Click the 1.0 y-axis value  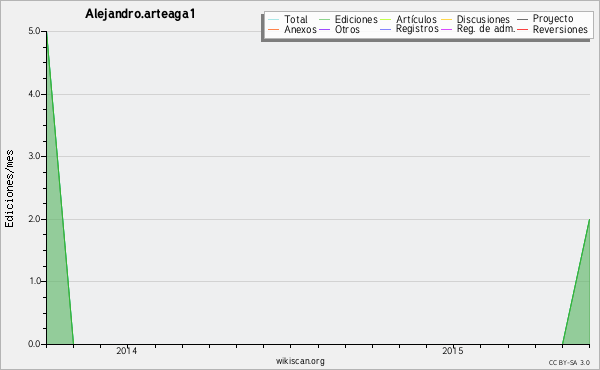pos(34,281)
